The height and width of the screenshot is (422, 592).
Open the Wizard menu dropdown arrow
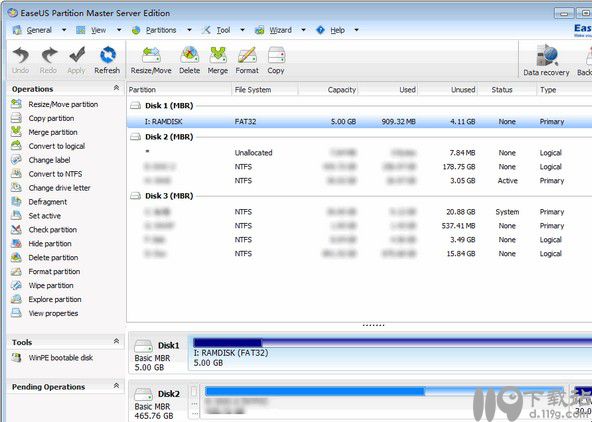(x=303, y=30)
